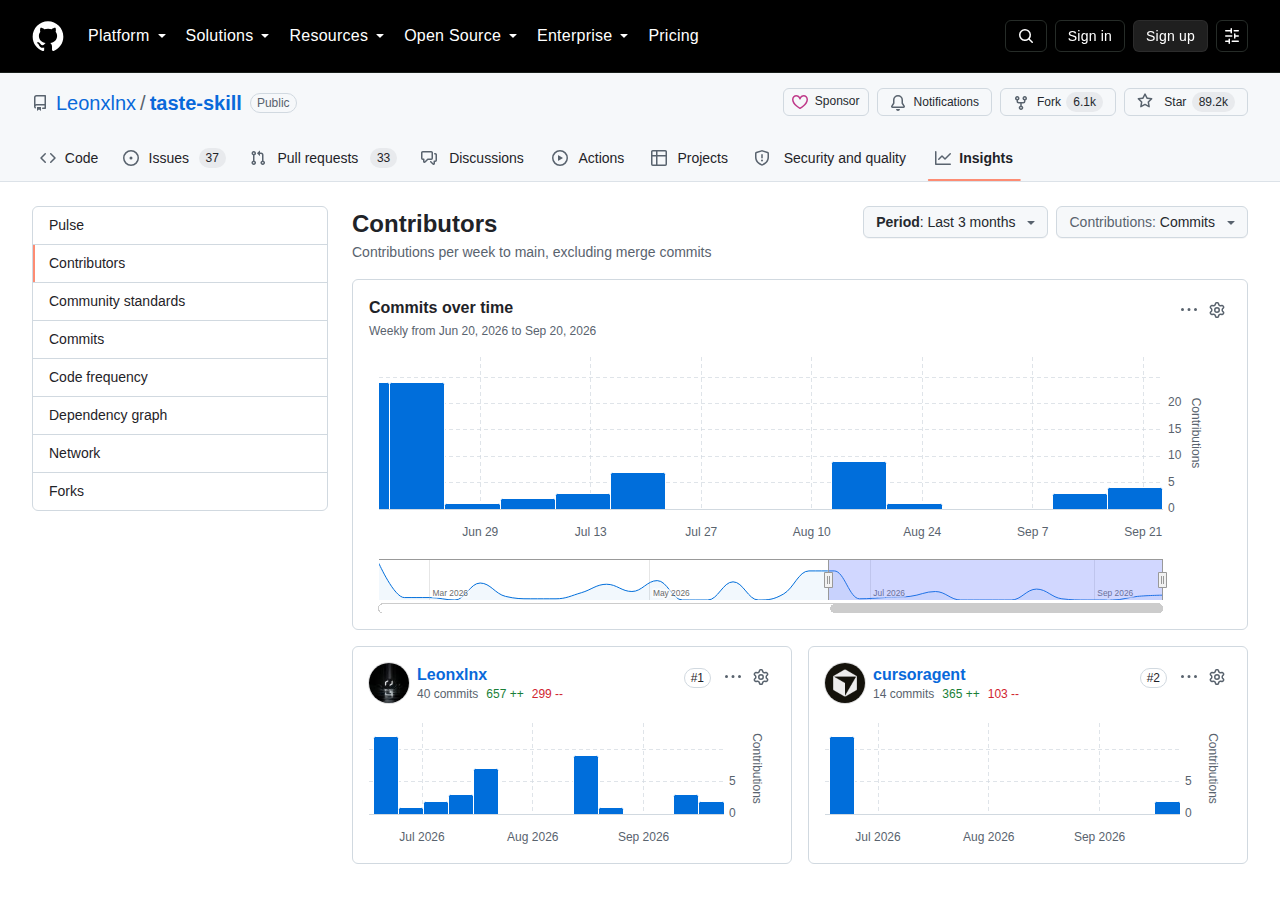The width and height of the screenshot is (1280, 900).
Task: Open the Leonxlnx contributor profile link
Action: tap(452, 674)
